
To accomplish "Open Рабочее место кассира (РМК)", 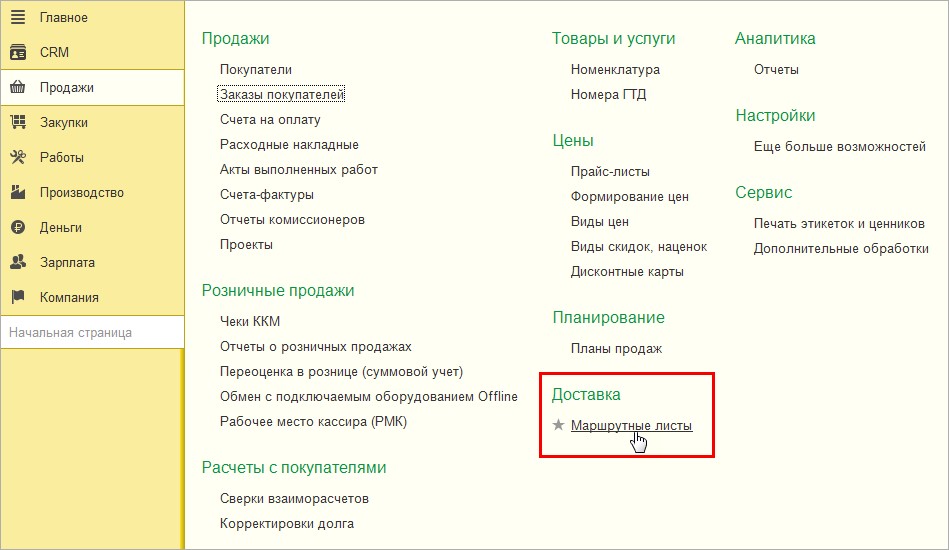I will pyautogui.click(x=314, y=422).
